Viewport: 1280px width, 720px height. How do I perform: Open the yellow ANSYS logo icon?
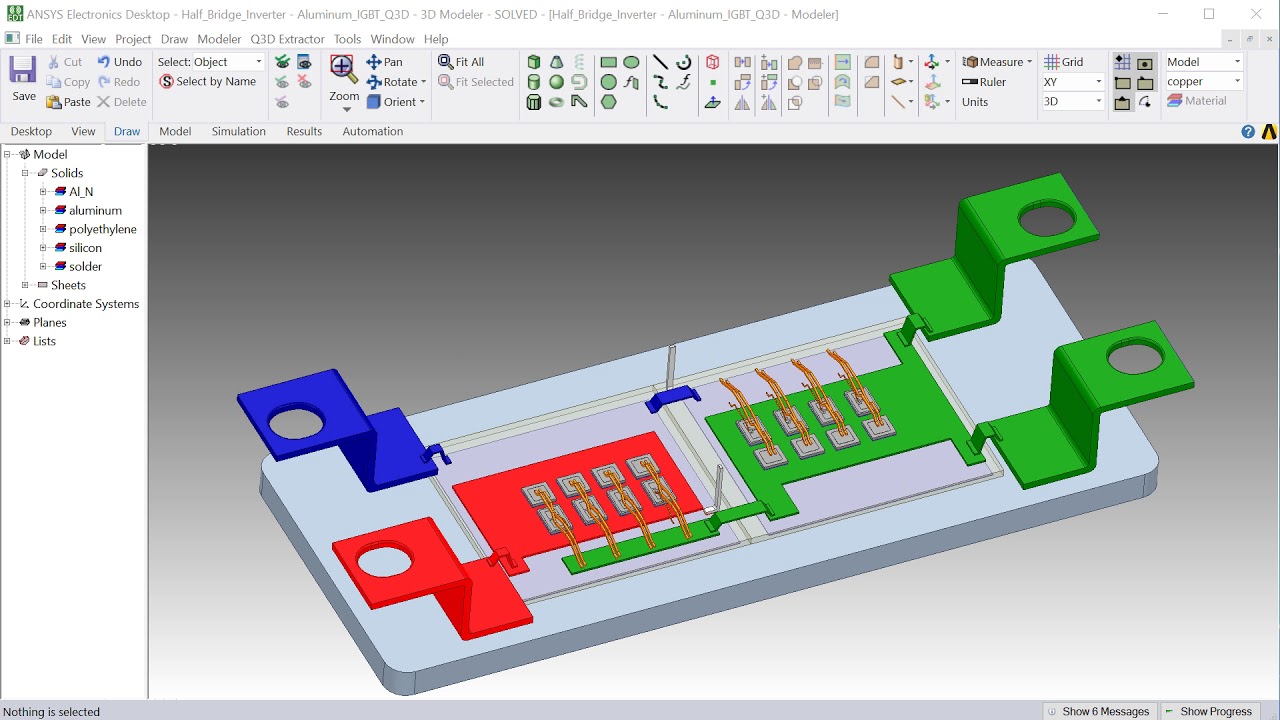[1269, 131]
